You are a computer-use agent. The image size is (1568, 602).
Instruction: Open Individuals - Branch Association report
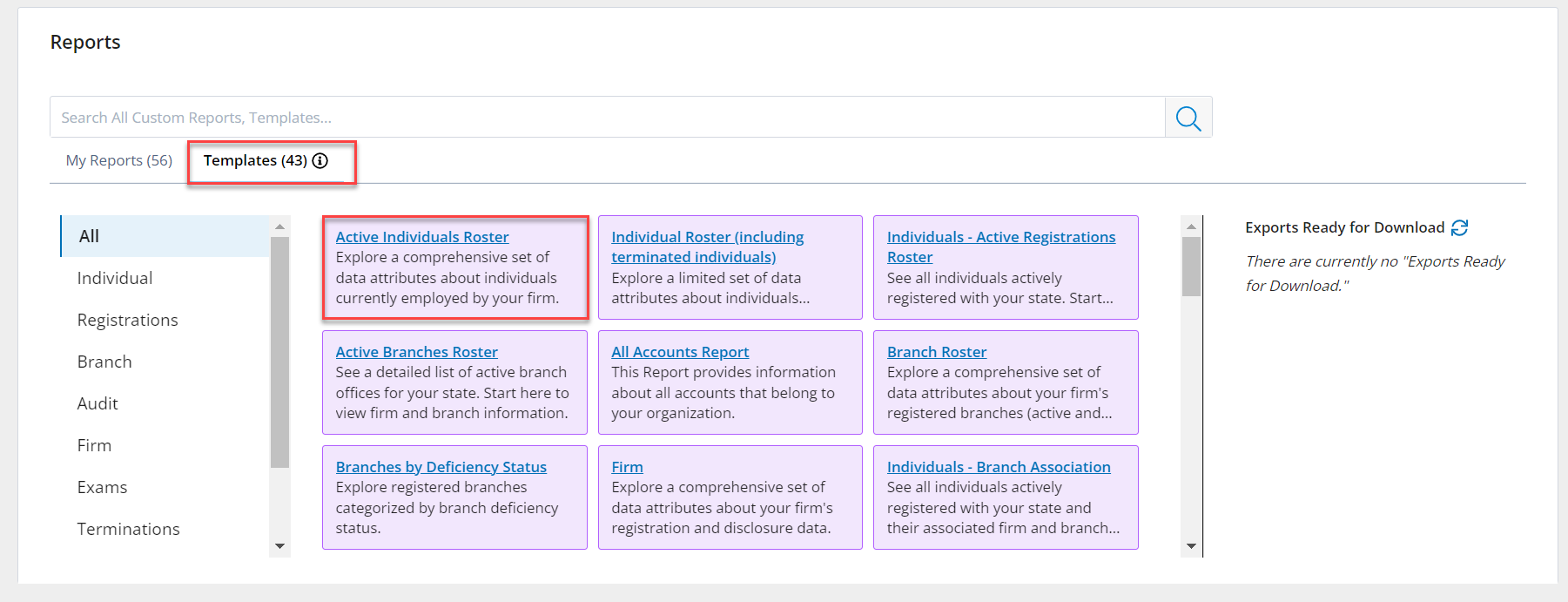(999, 467)
